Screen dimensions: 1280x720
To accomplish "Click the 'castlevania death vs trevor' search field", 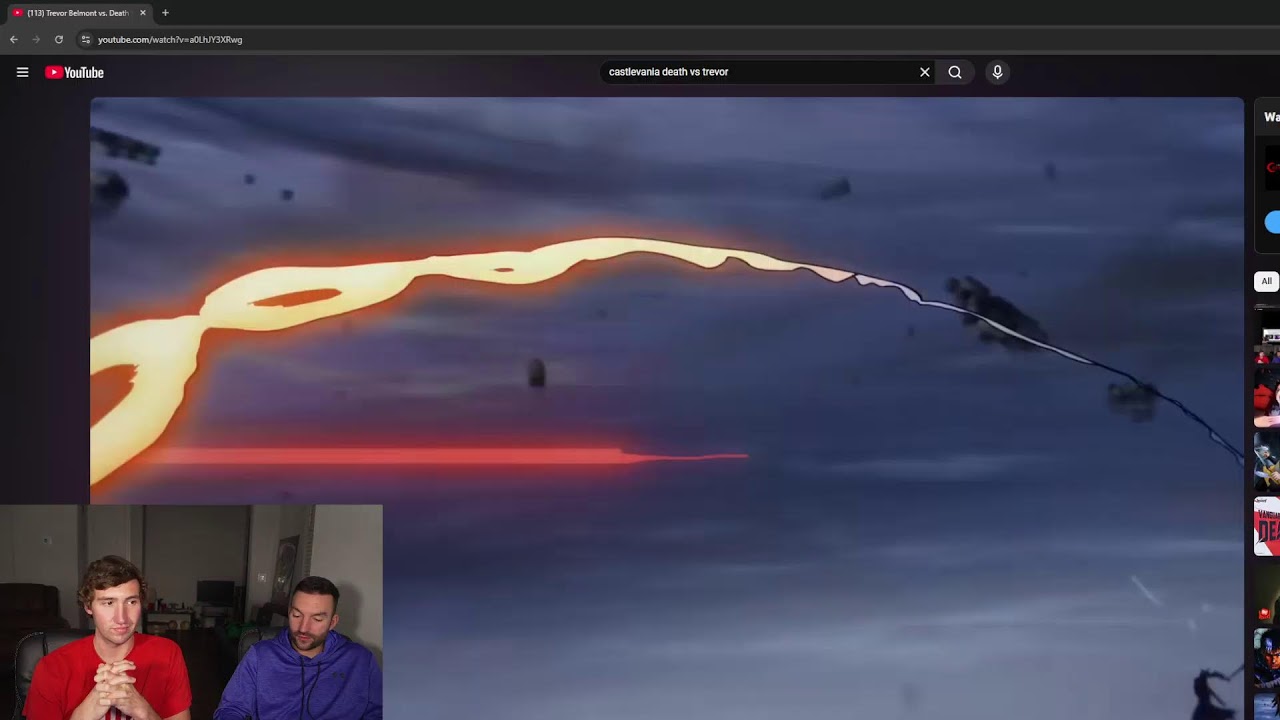I will coord(760,72).
